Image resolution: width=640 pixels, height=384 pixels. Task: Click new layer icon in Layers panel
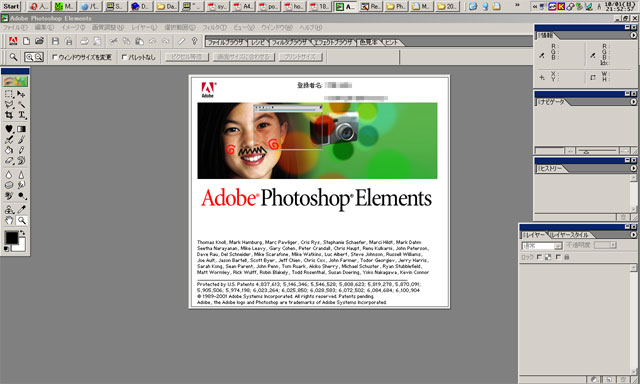(x=609, y=380)
